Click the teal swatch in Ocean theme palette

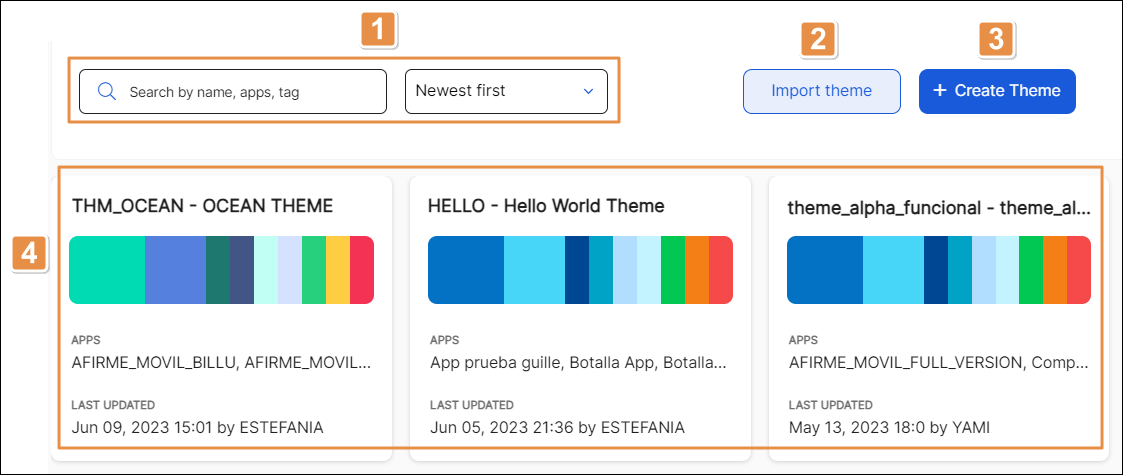(107, 270)
